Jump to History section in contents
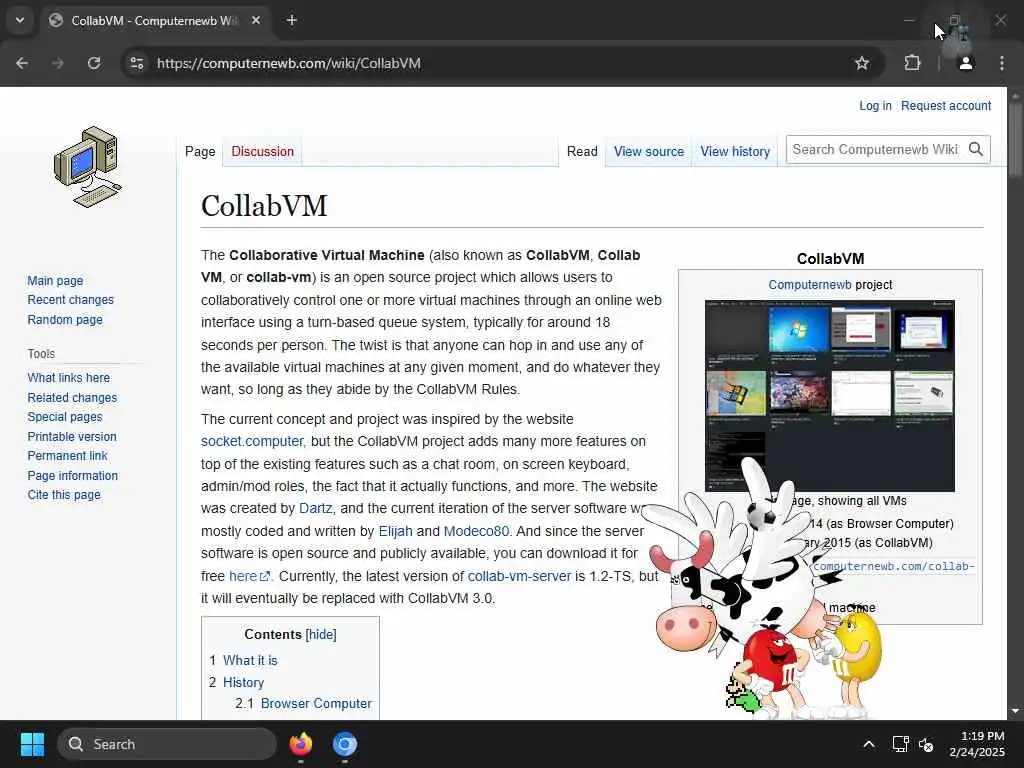The height and width of the screenshot is (768, 1024). pyautogui.click(x=244, y=682)
